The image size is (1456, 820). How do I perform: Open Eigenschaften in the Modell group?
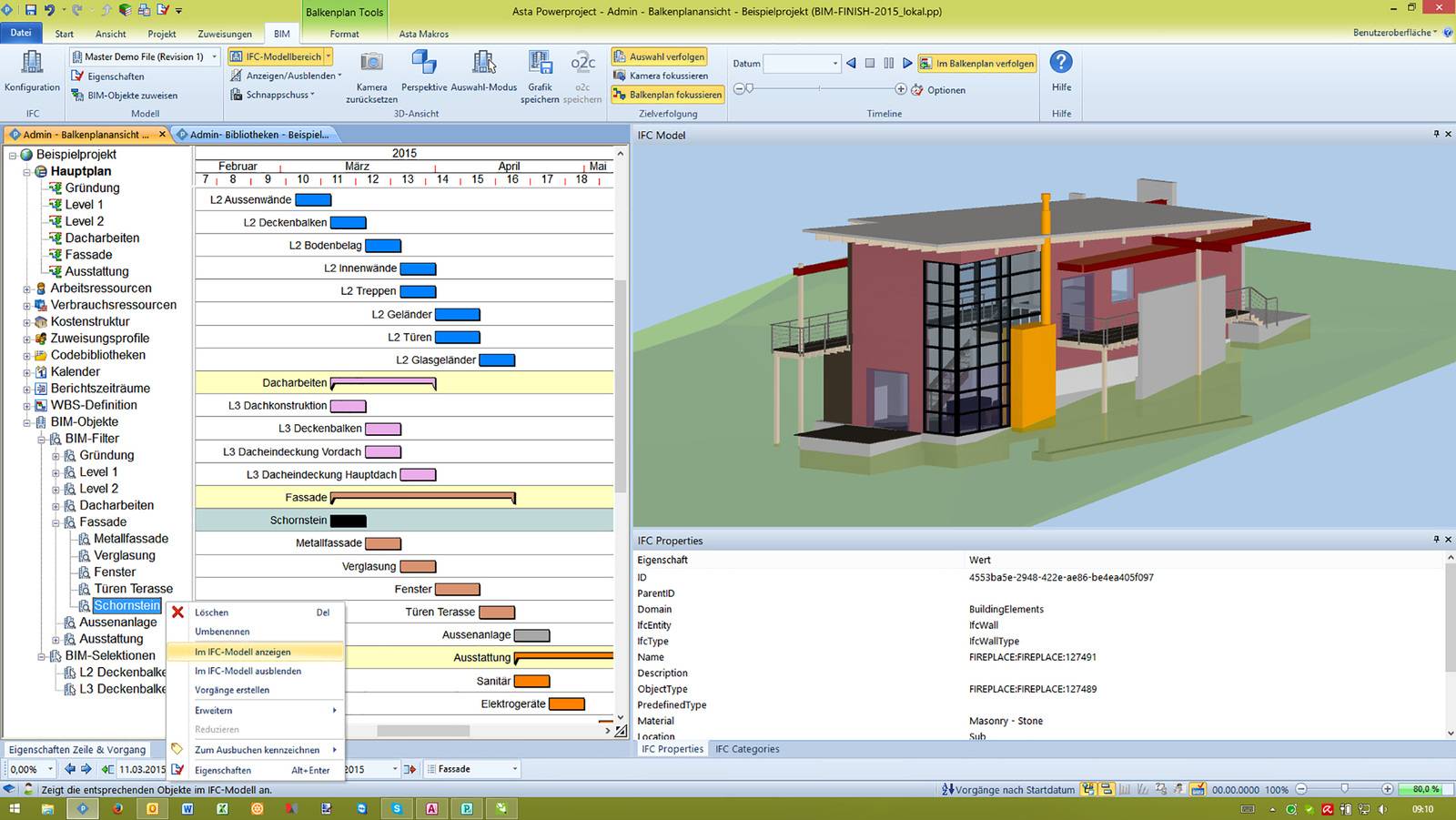point(109,76)
